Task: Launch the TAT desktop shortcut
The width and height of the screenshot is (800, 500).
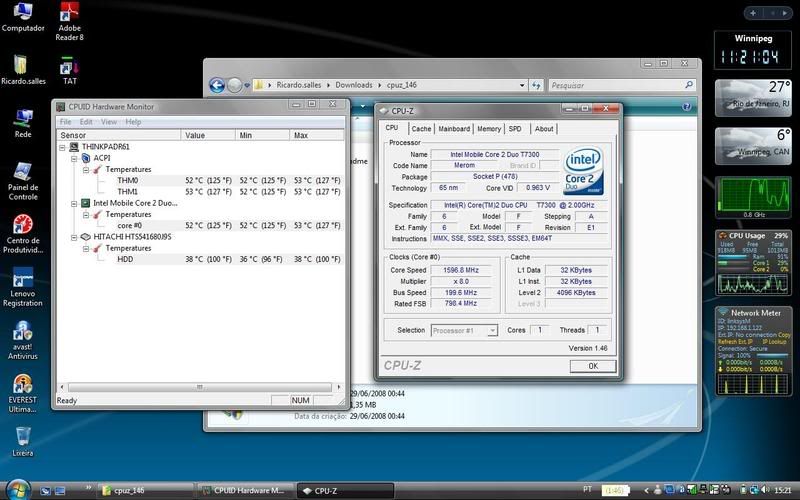Action: [x=70, y=68]
